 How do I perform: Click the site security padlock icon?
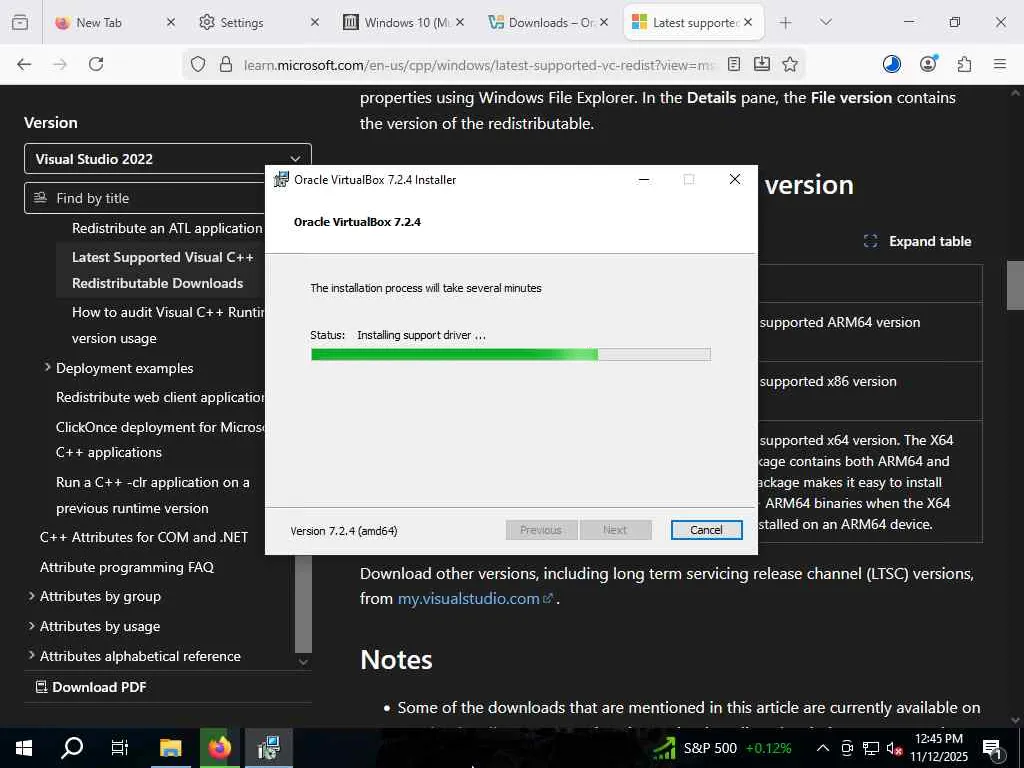coord(226,64)
